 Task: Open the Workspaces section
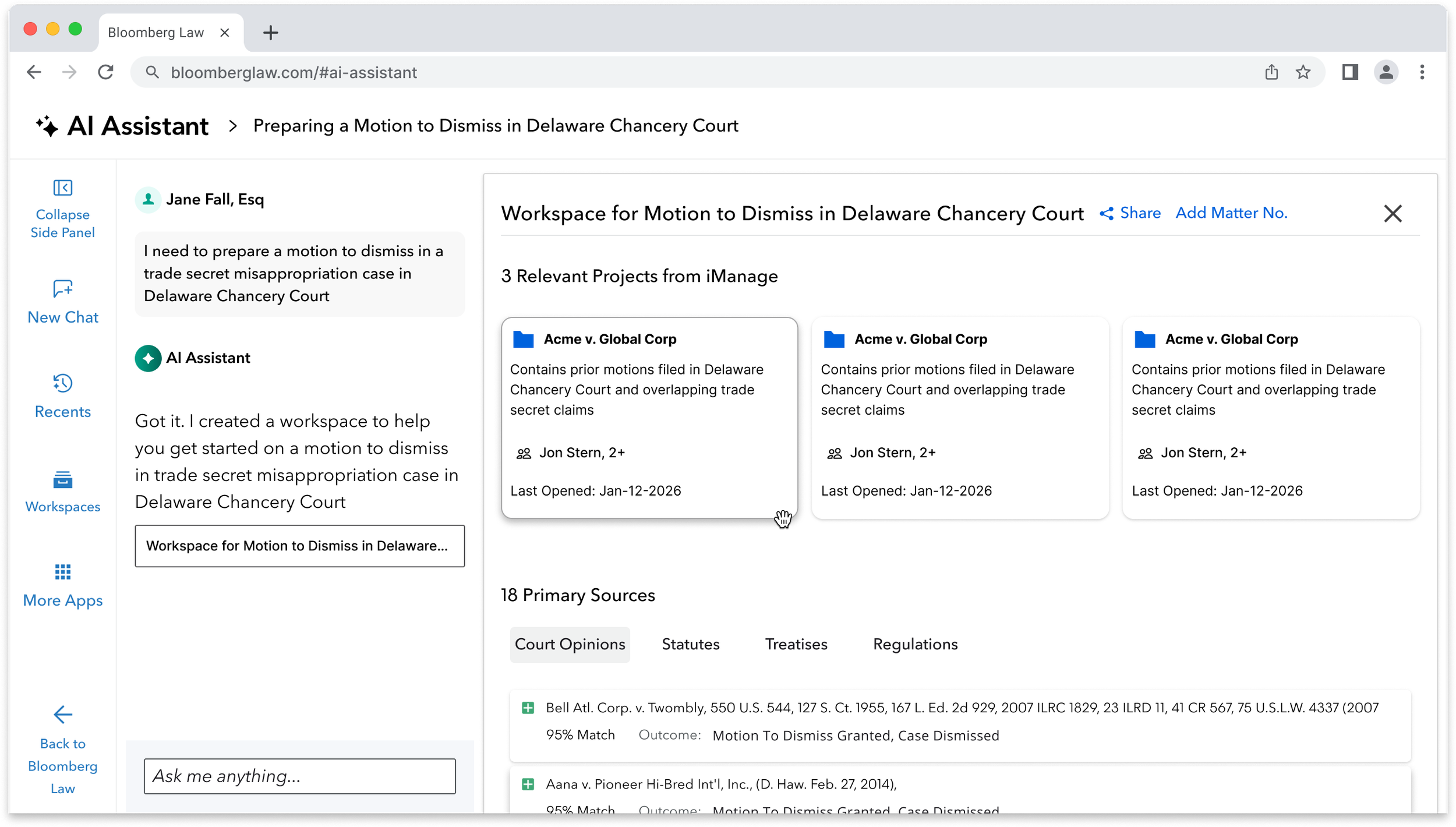[x=62, y=491]
